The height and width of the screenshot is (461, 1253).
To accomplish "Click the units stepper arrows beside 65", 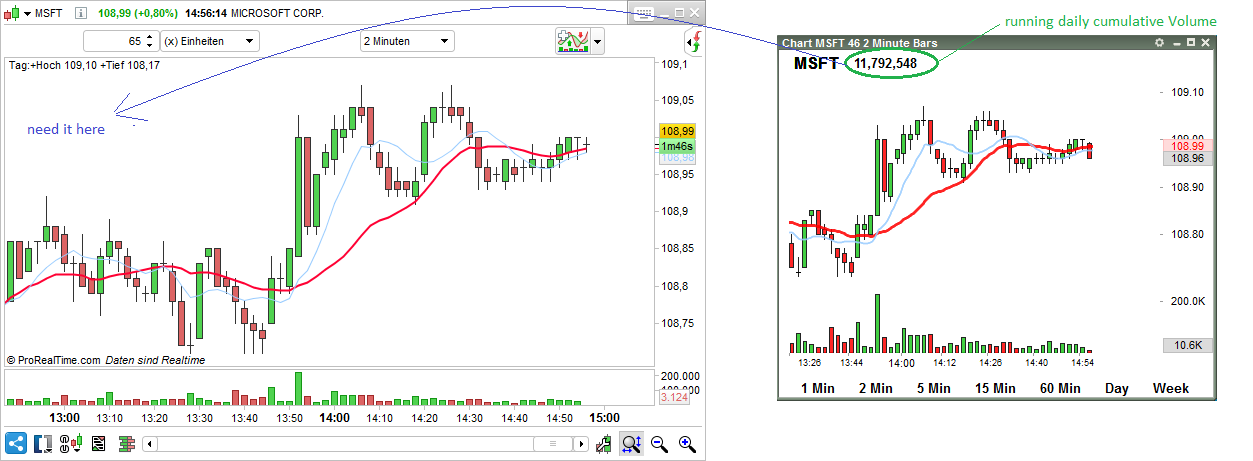I will (x=150, y=41).
